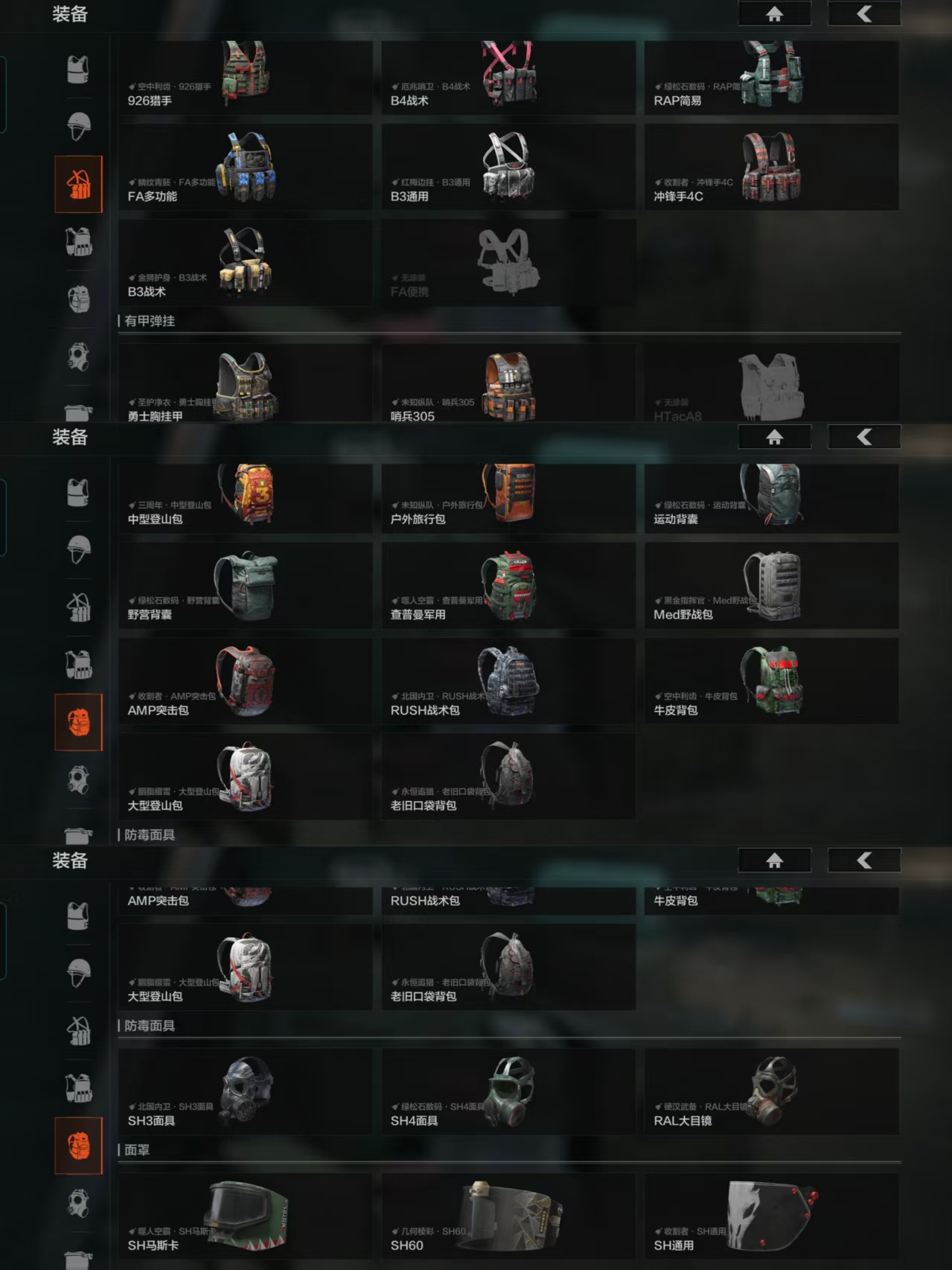Pick the FA多功能 blue chest rig
Screen dimensions: 952x1270
point(245,167)
